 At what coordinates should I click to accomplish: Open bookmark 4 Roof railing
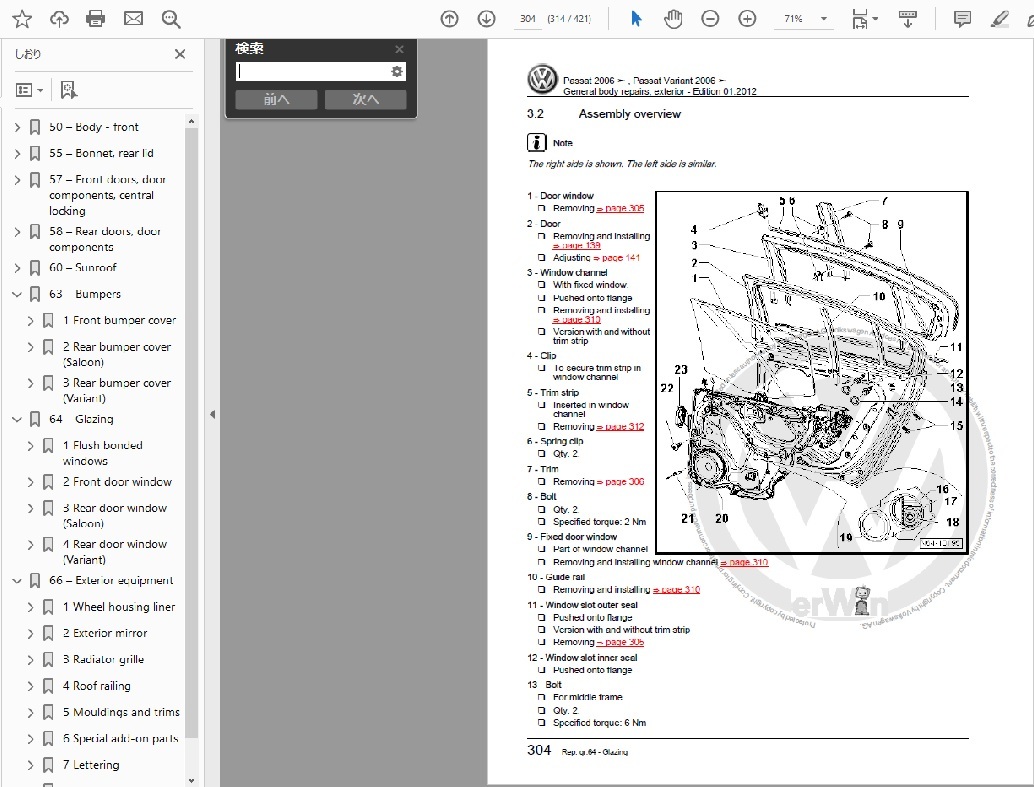coord(96,686)
